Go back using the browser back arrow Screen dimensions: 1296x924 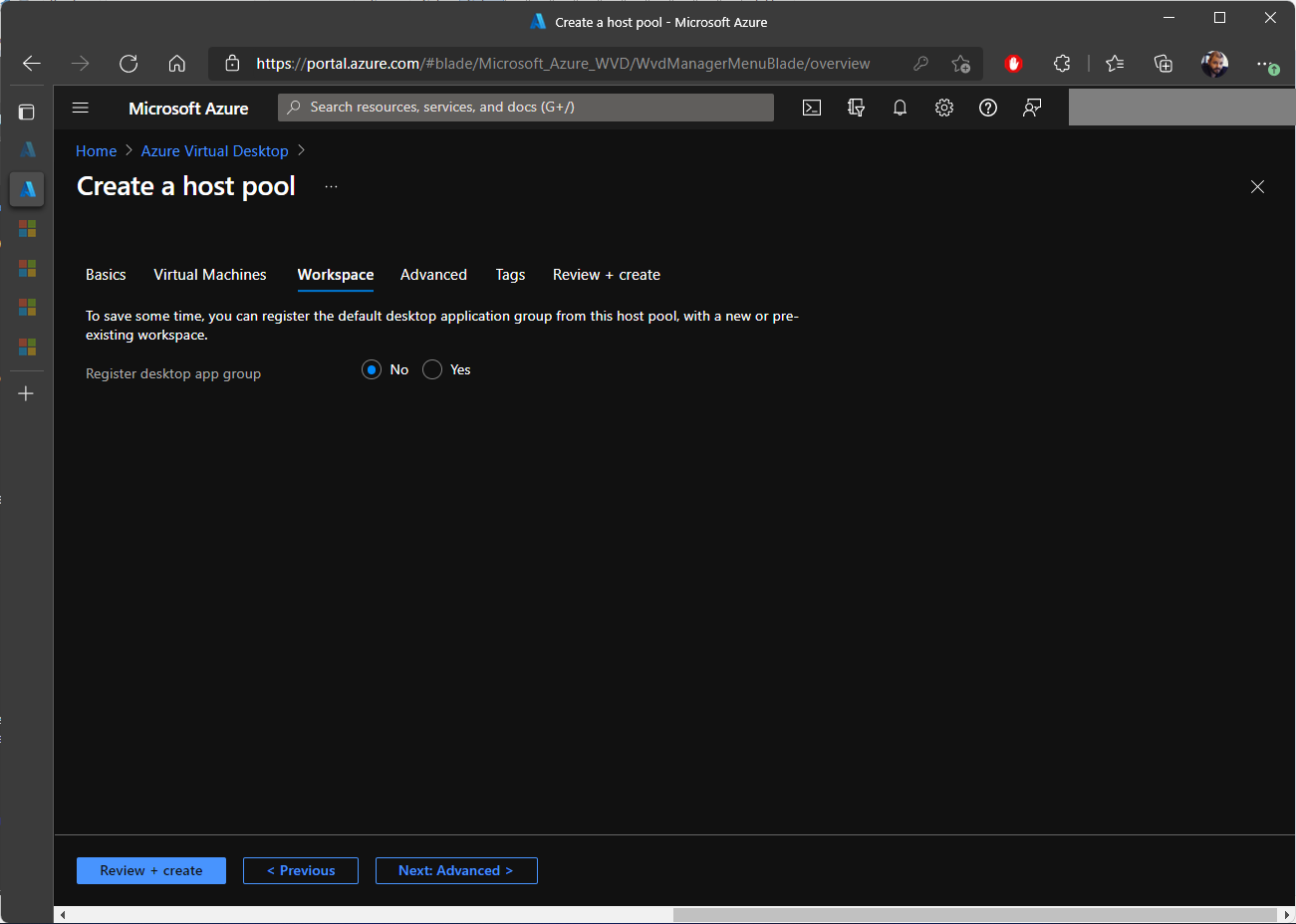[x=32, y=64]
